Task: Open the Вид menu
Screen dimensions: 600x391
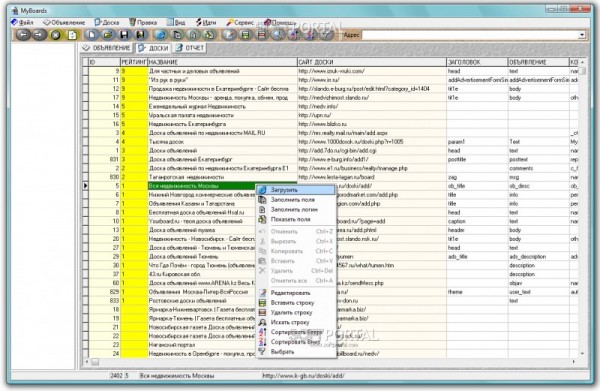Action: point(176,23)
